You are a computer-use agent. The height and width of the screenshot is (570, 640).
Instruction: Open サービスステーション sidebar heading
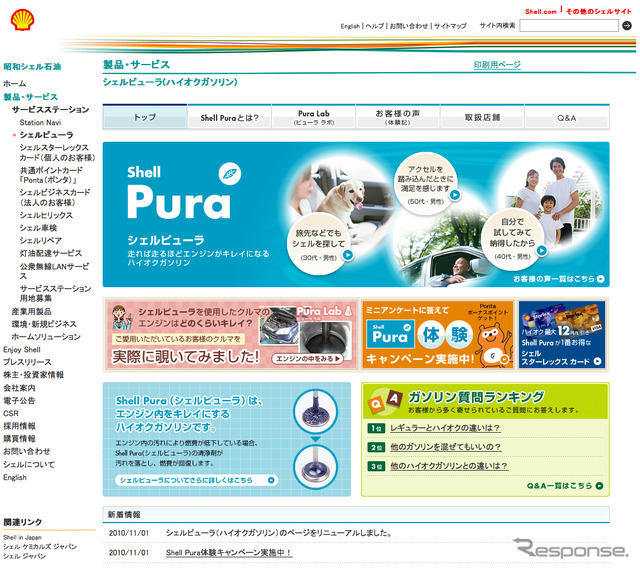pos(50,109)
